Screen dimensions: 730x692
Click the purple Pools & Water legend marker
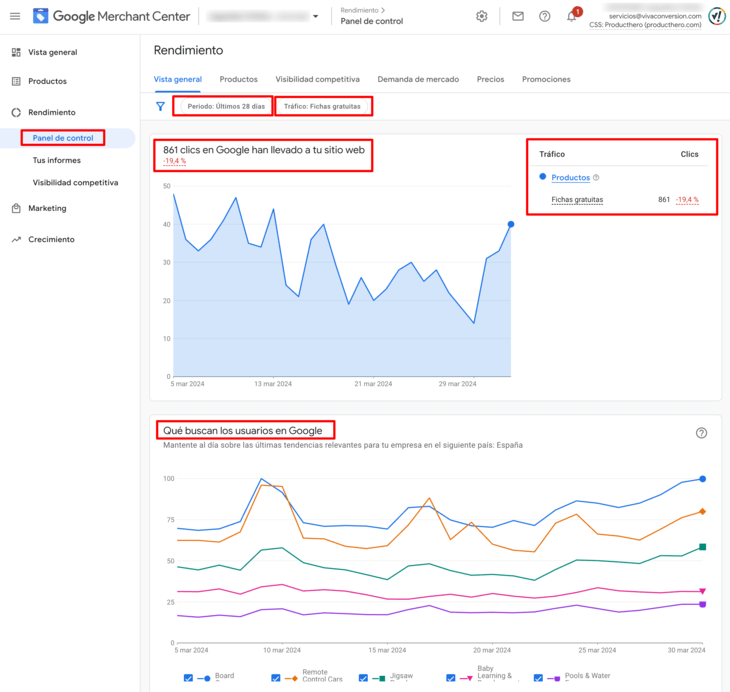(x=554, y=678)
